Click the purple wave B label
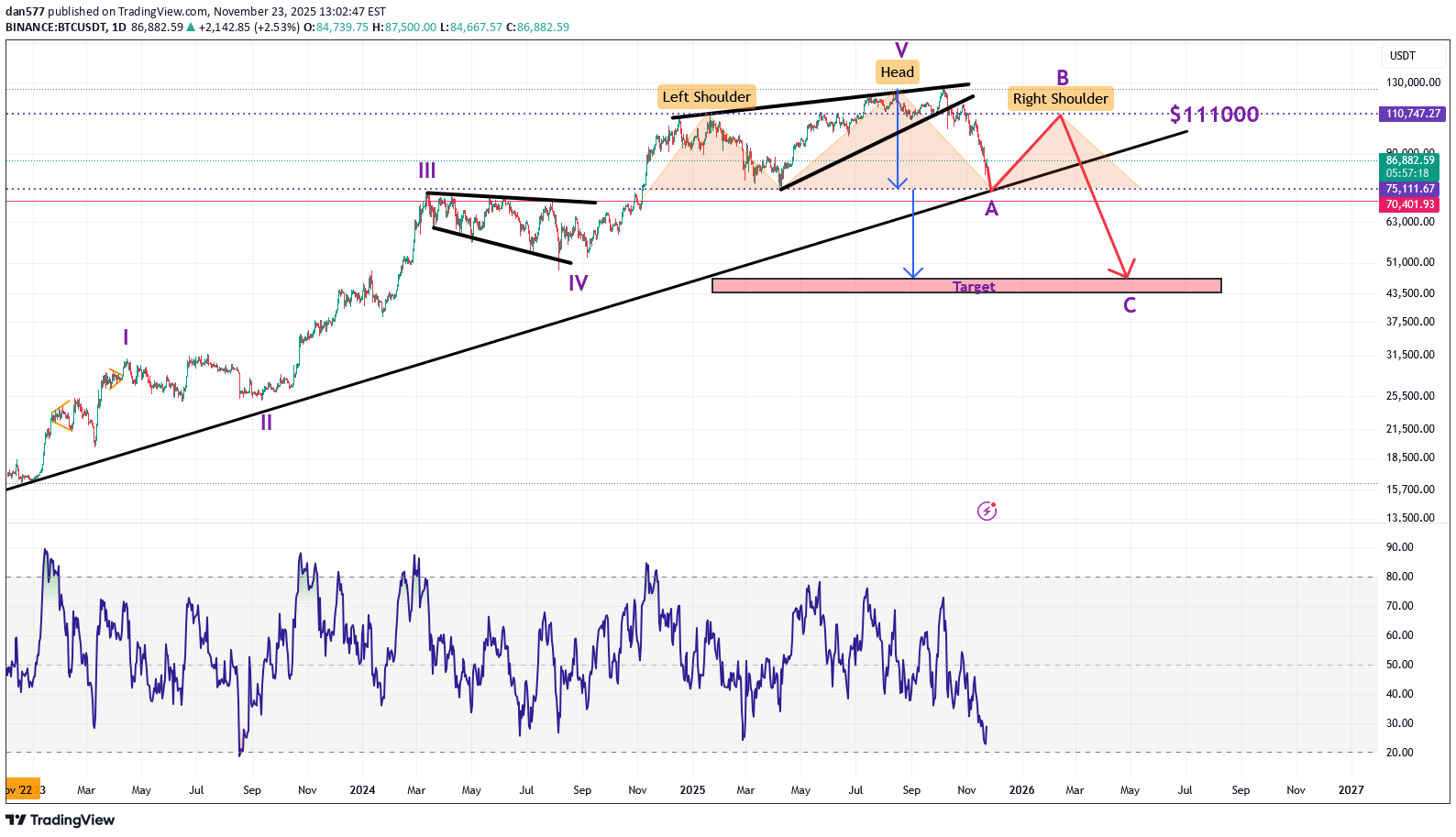Image resolution: width=1456 pixels, height=837 pixels. (x=1063, y=78)
